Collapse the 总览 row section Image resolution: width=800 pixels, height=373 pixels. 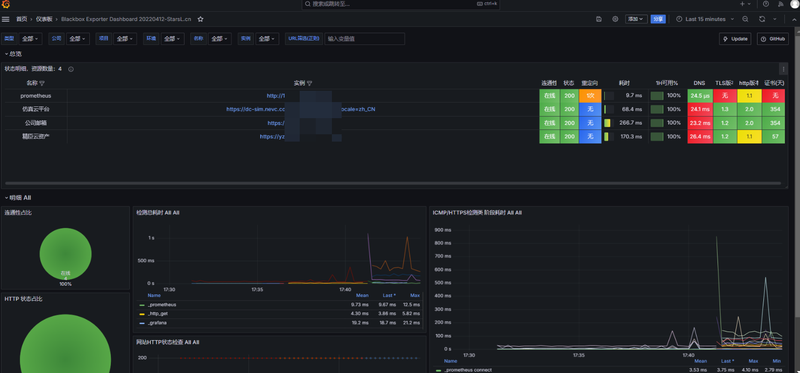(13, 54)
